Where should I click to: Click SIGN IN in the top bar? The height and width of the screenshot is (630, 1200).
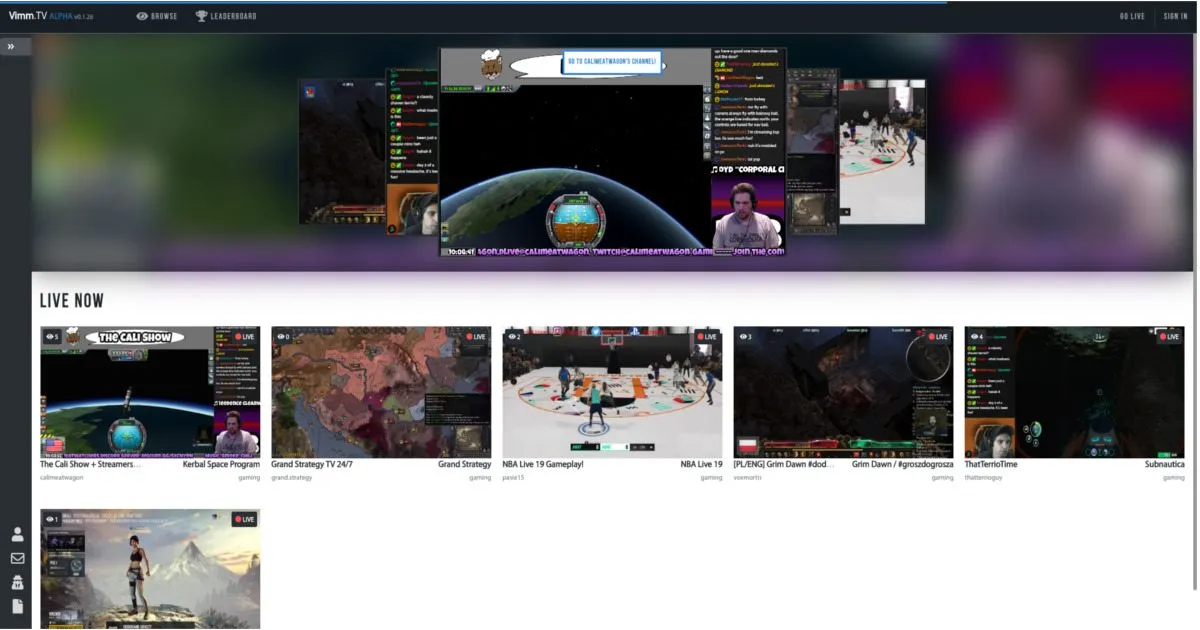click(1175, 16)
